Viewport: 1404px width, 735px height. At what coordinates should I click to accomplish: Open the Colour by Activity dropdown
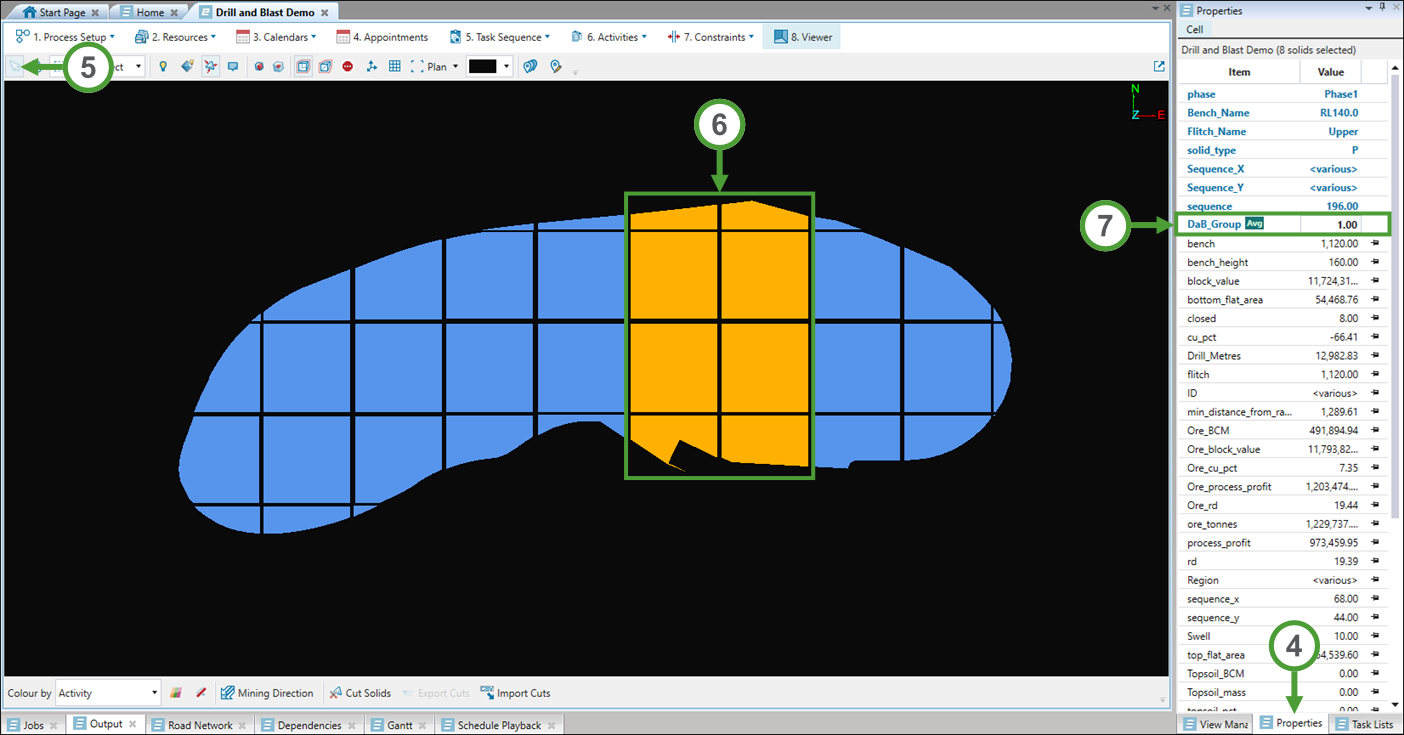[108, 692]
